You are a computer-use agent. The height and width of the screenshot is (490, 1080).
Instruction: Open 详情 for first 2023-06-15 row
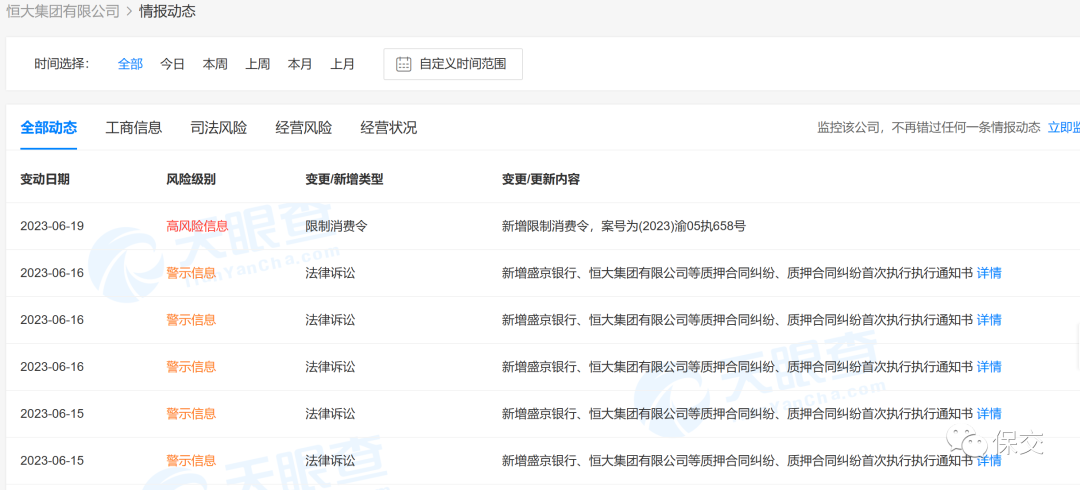(989, 414)
